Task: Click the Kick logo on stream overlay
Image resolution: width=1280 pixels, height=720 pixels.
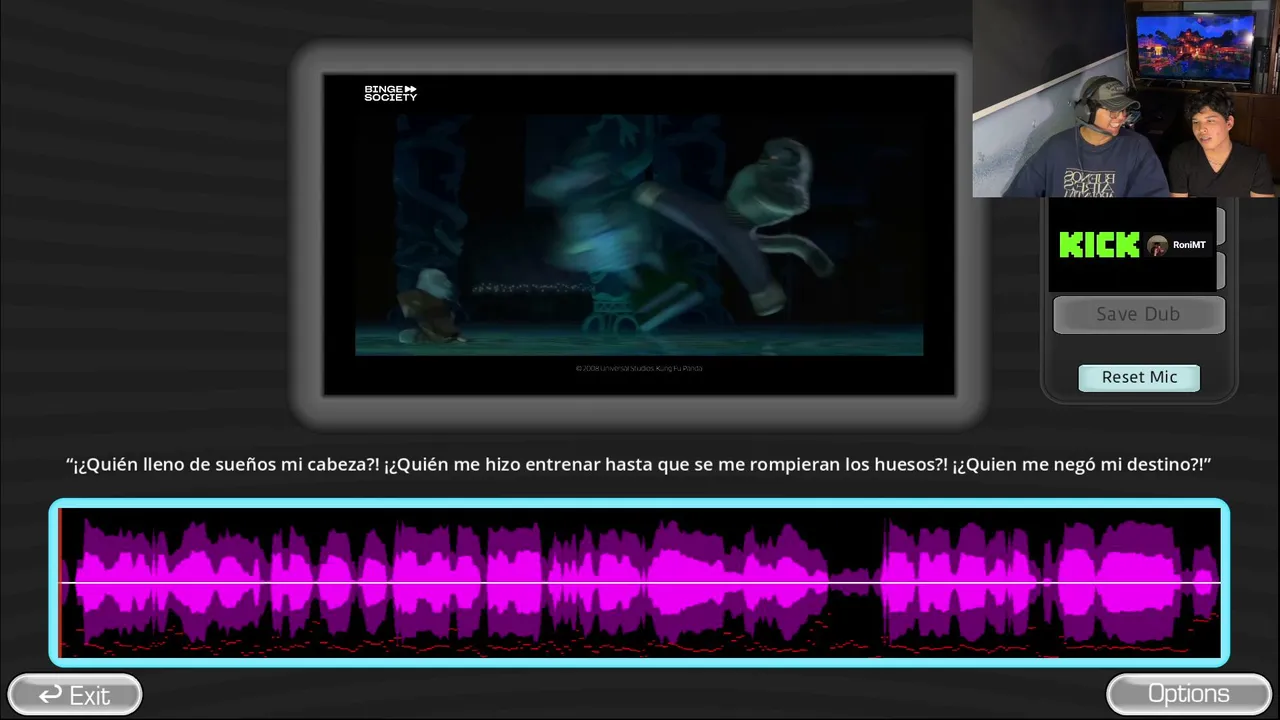Action: 1099,245
